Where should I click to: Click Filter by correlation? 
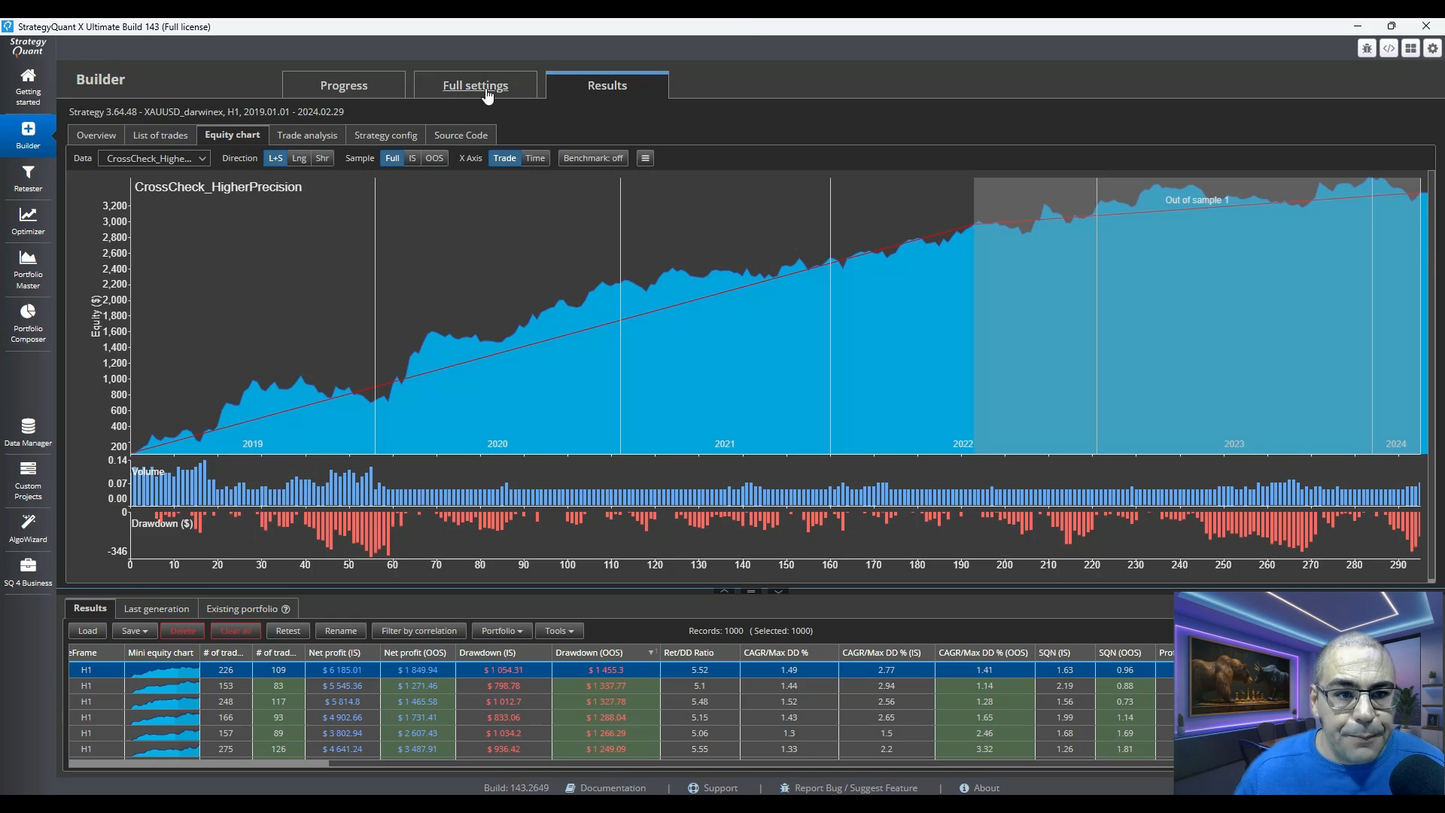[419, 631]
